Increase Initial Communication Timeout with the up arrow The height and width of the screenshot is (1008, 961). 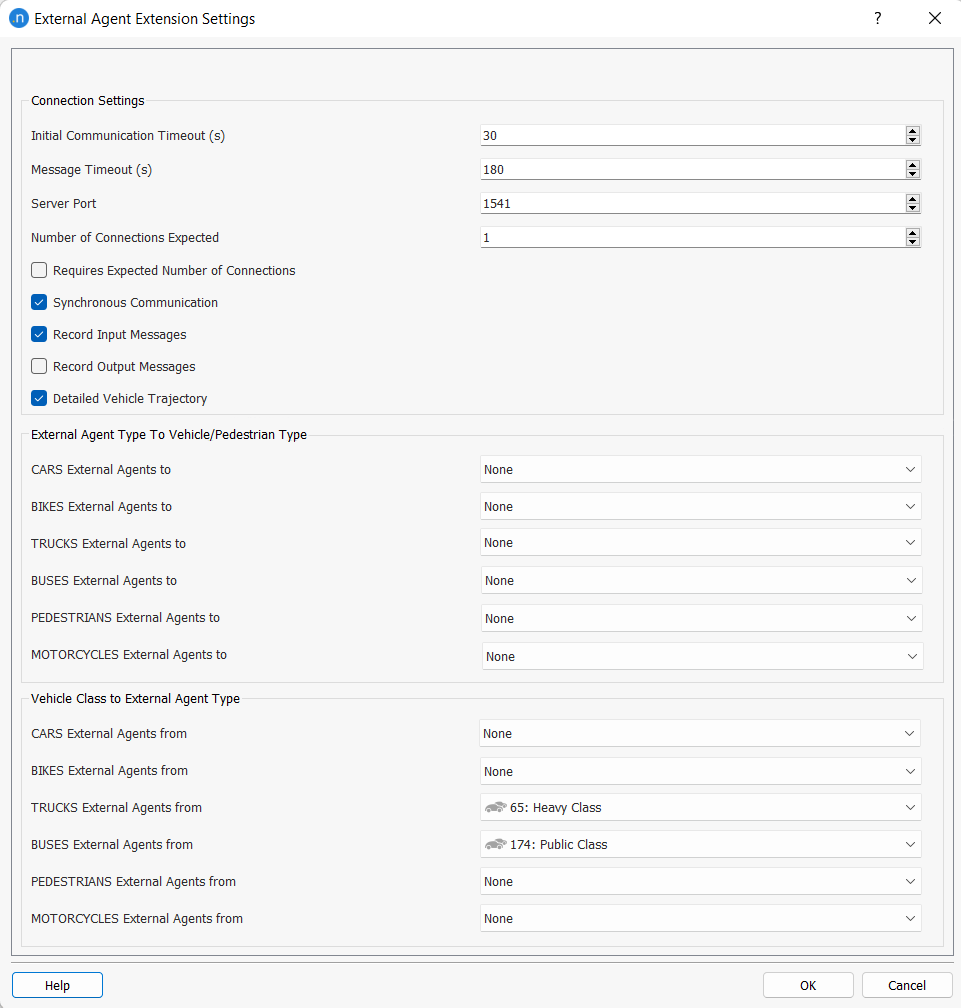pyautogui.click(x=912, y=130)
